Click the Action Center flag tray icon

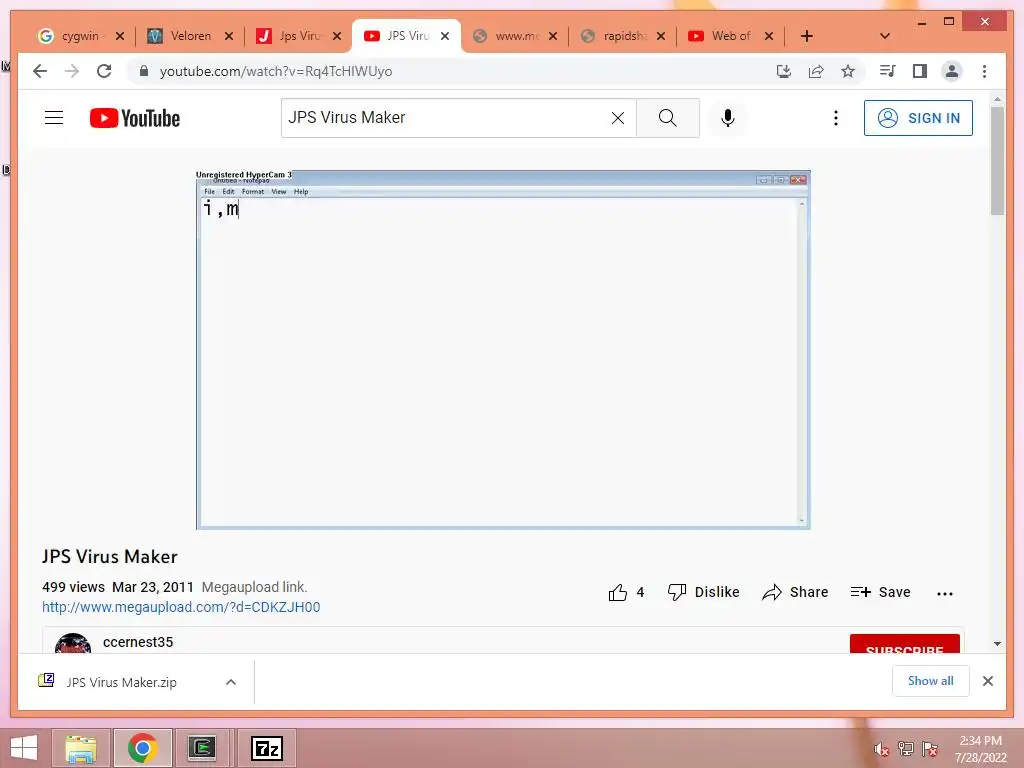click(930, 748)
